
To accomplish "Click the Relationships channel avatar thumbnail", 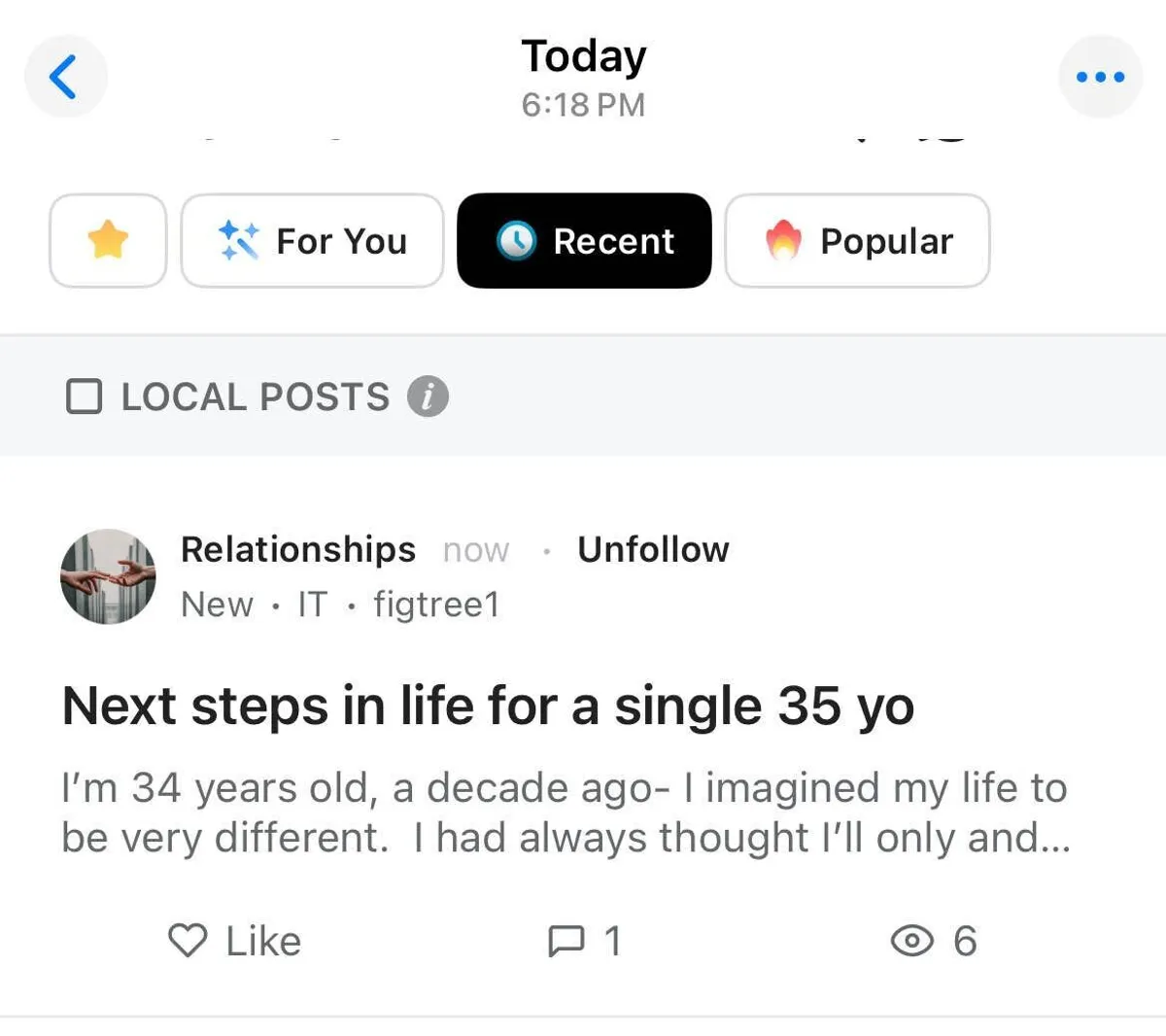I will click(108, 576).
